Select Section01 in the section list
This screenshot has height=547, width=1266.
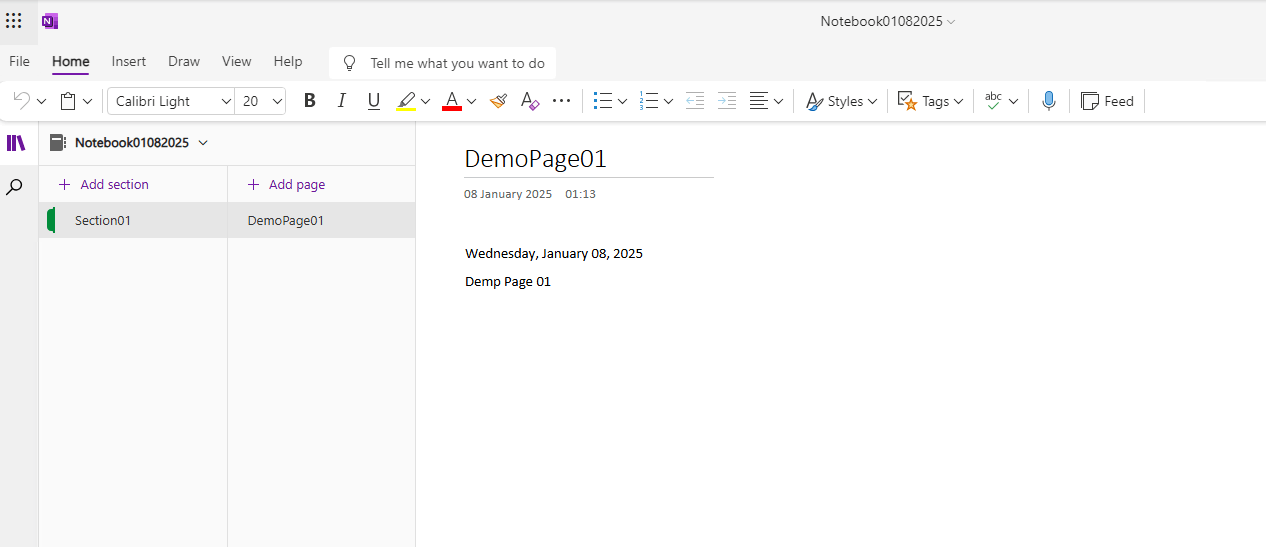133,221
